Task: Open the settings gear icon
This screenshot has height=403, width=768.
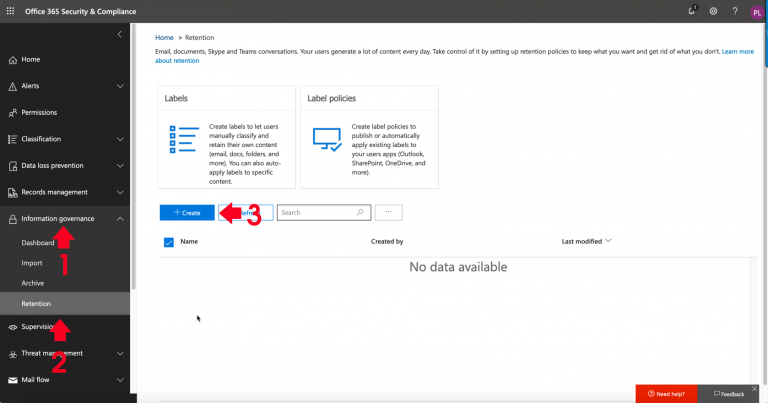Action: tap(713, 11)
